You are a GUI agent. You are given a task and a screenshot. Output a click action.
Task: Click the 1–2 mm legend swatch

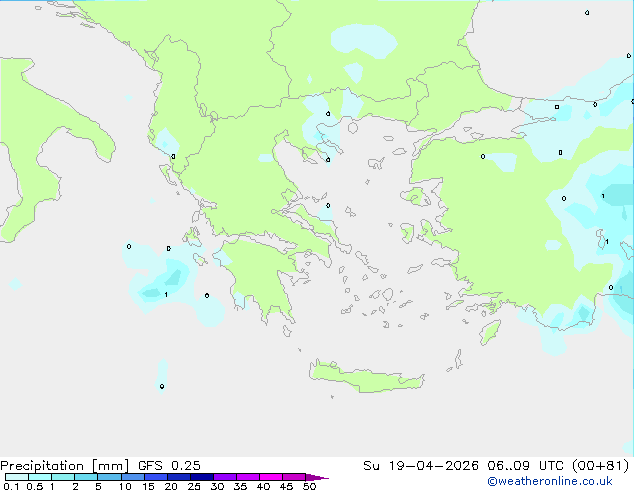pyautogui.click(x=63, y=477)
